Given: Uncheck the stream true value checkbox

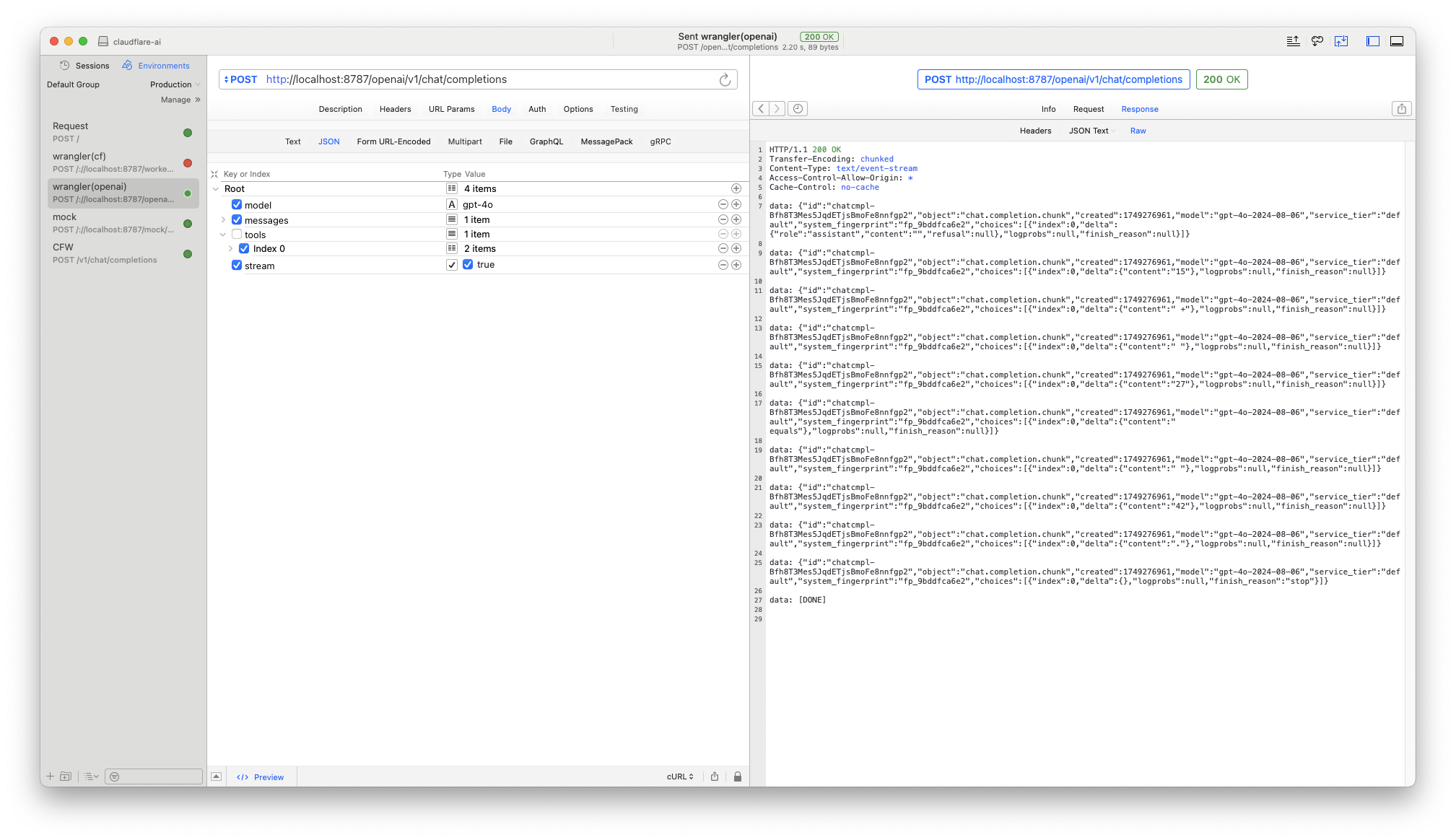Looking at the screenshot, I should tap(468, 265).
